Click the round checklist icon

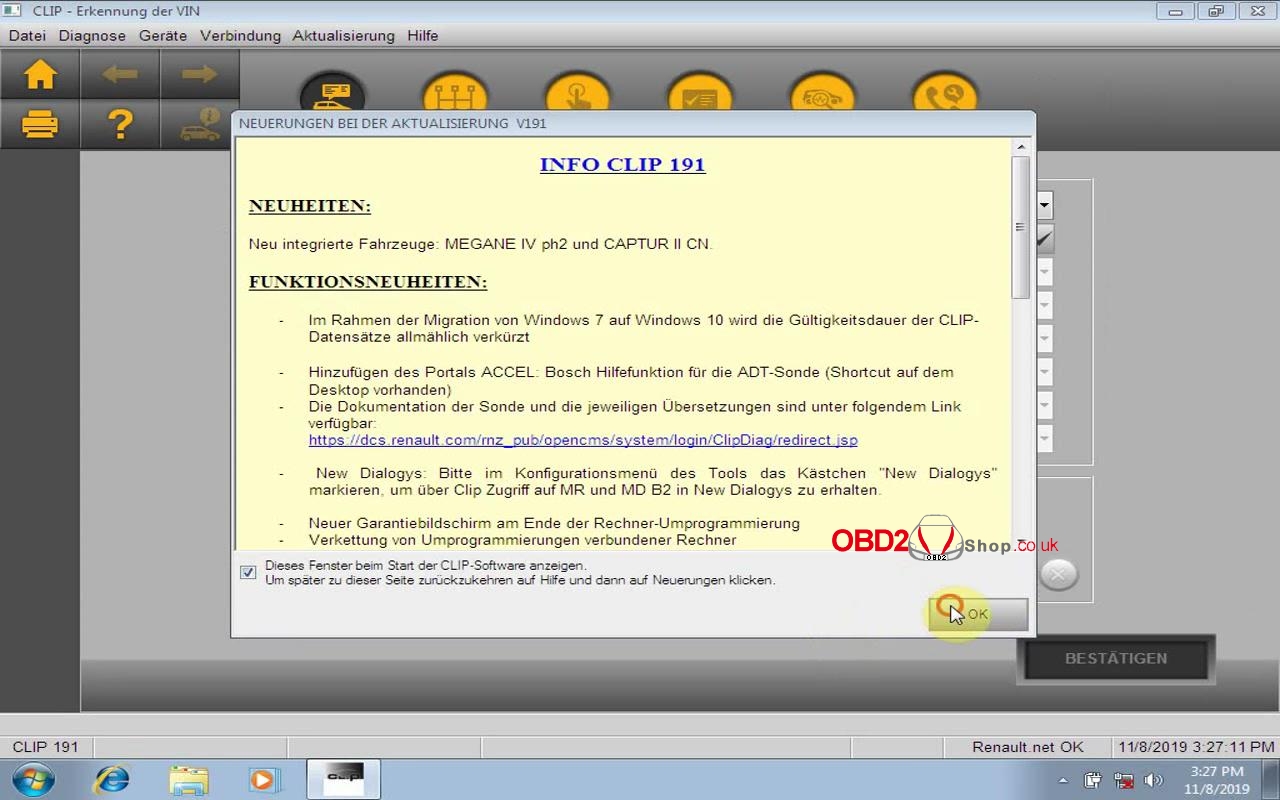699,97
